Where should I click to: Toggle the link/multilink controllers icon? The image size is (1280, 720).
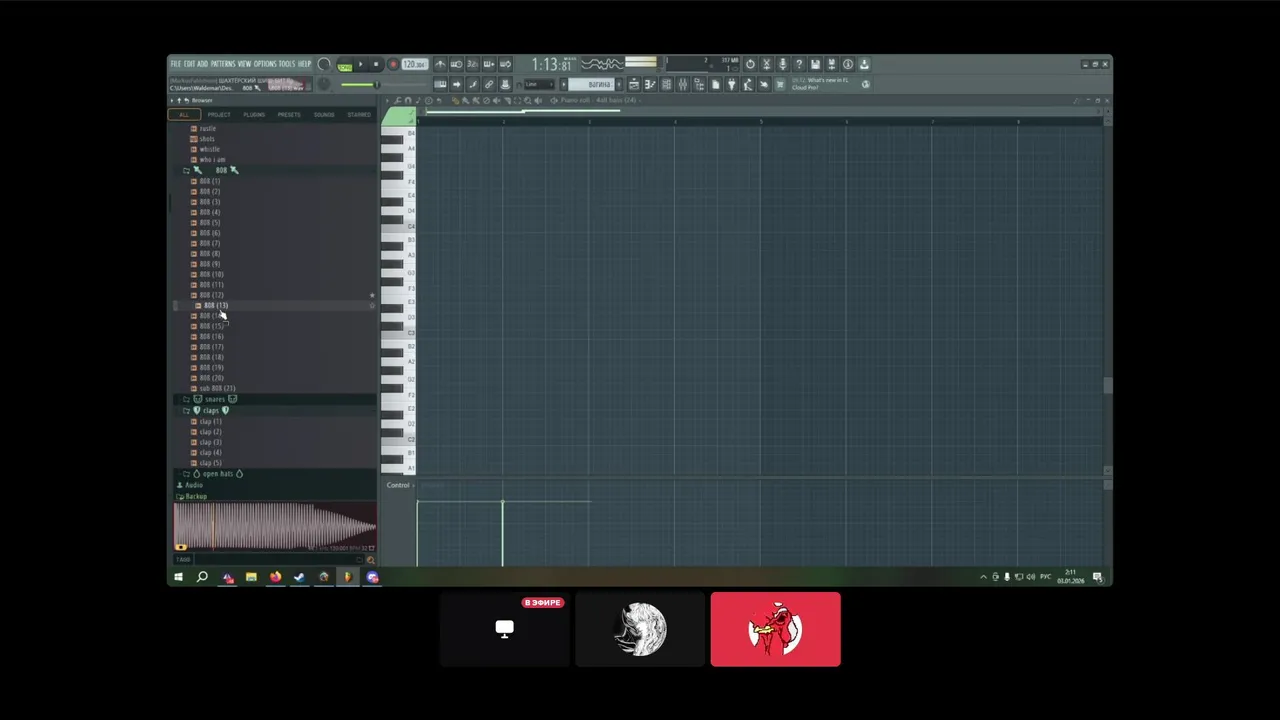489,84
